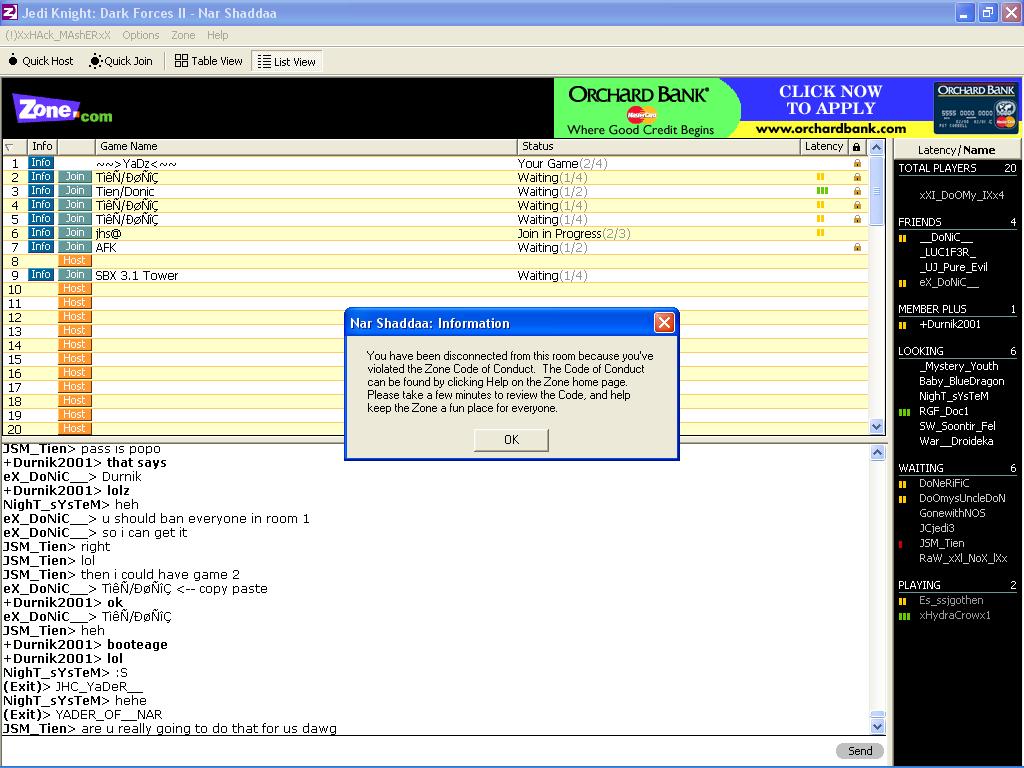1024x768 pixels.
Task: Open the Options menu
Action: point(140,35)
